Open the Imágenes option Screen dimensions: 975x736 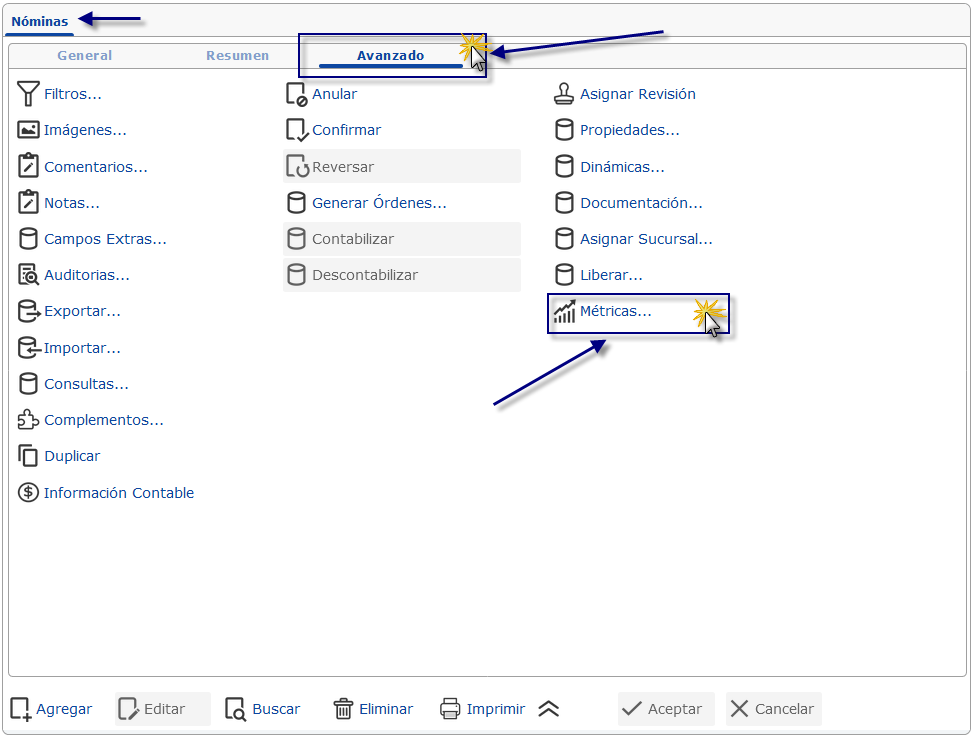(85, 130)
